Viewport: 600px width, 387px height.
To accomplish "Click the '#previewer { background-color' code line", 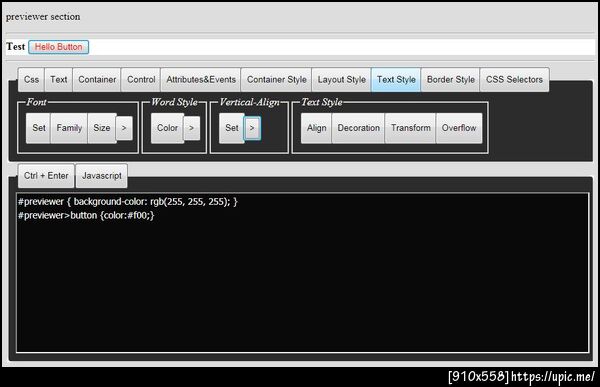I will [128, 202].
